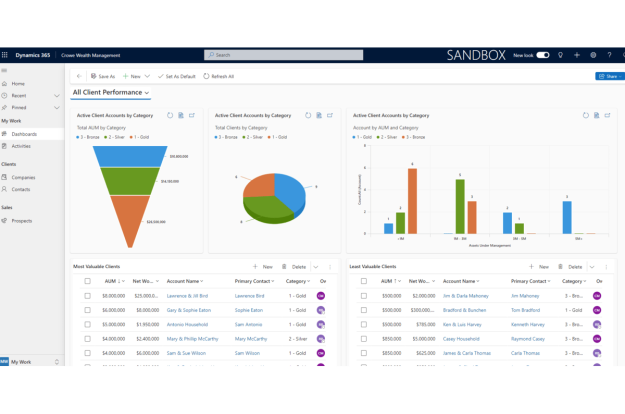Screen dimensions: 625x414
Task: Check the Lawrence & Jill Bird row
Action: coord(88,296)
